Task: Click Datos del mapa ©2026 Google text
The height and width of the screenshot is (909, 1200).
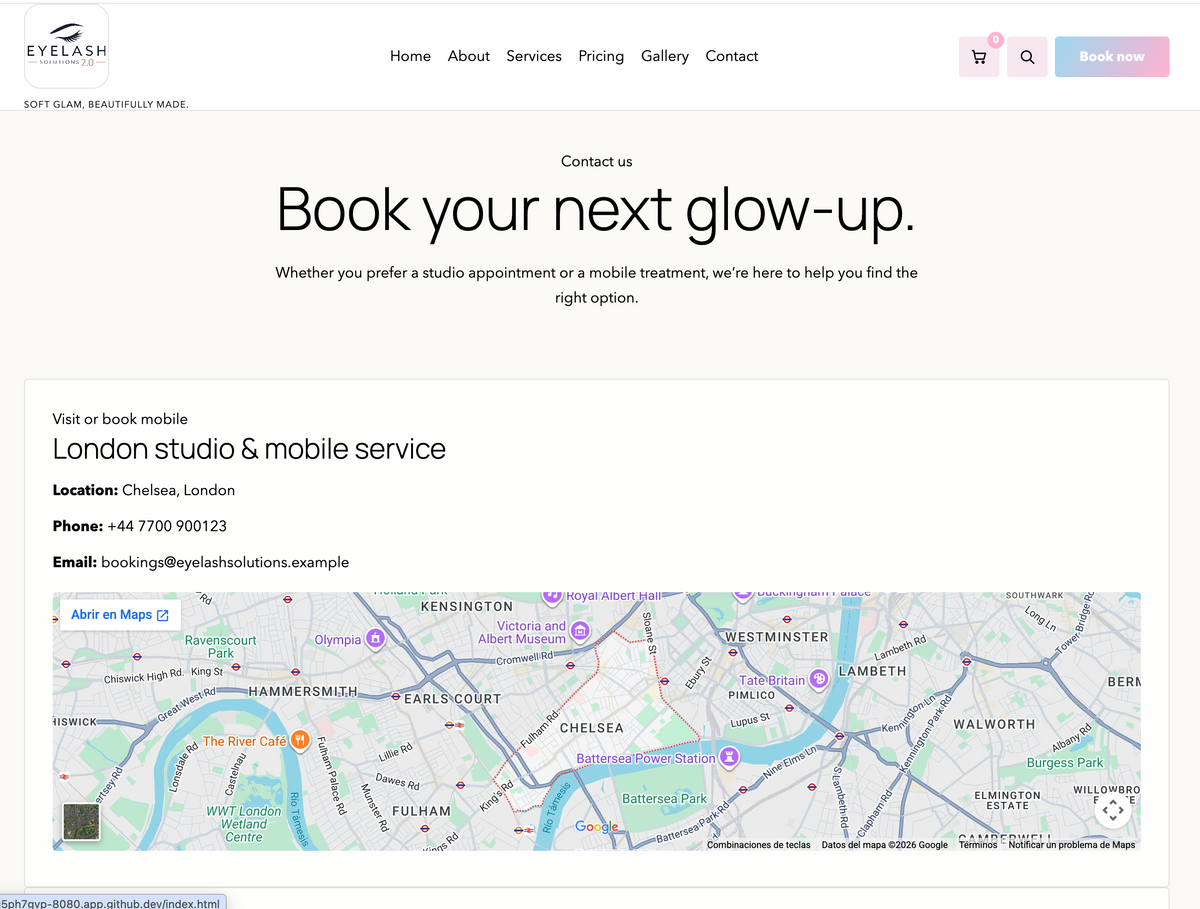Action: click(884, 845)
